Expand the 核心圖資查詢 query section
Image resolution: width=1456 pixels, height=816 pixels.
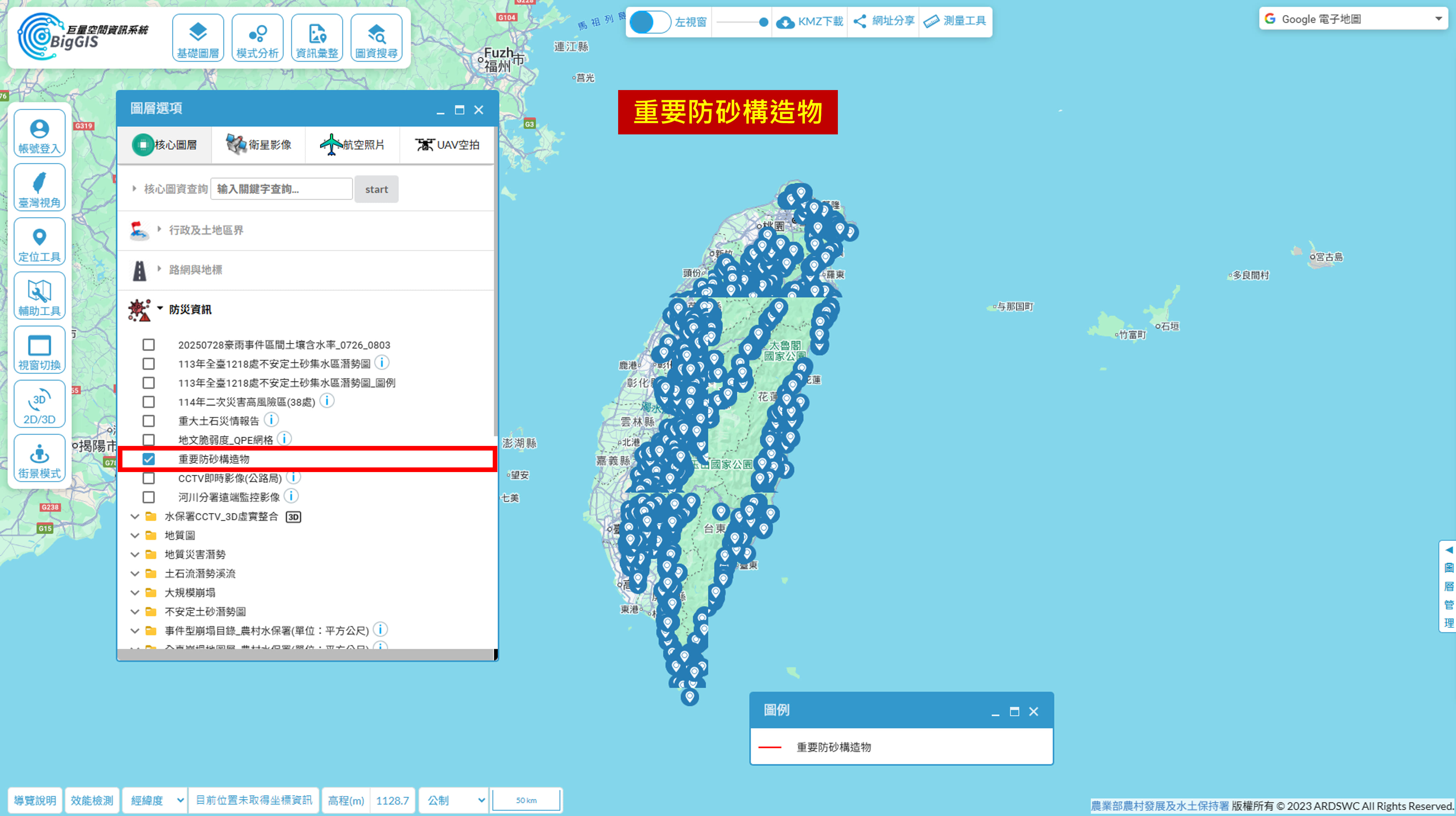tap(134, 189)
